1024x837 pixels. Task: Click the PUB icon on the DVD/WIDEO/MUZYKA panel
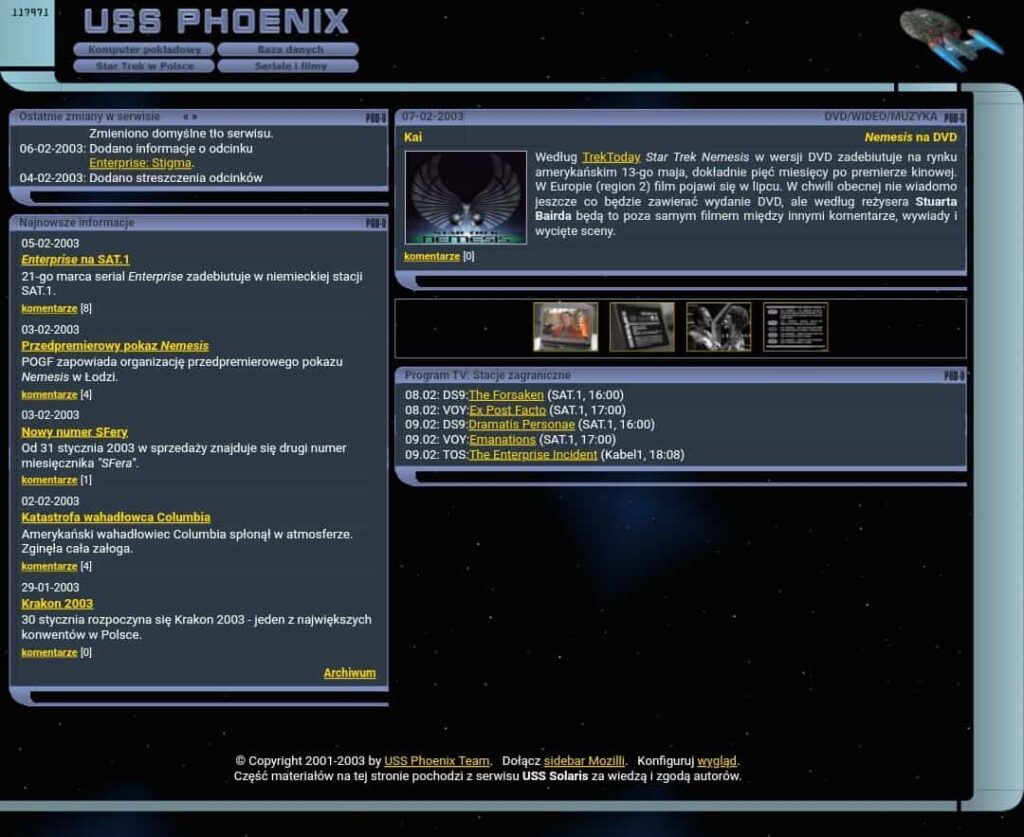tap(954, 118)
